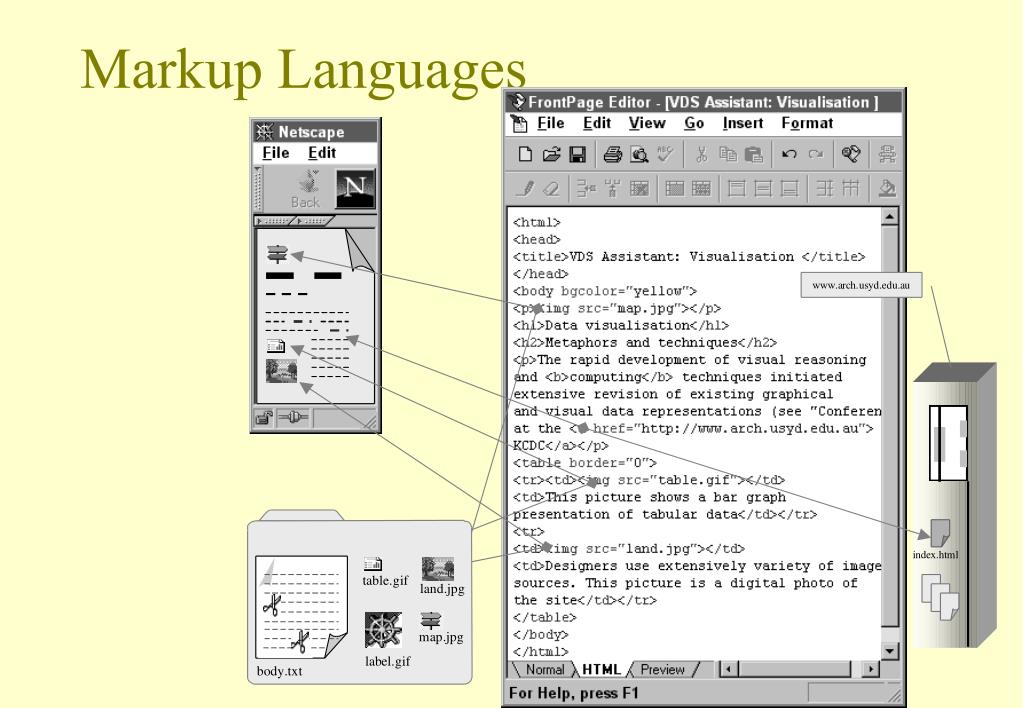Click the horizontal scrollbar left arrow
The image size is (1023, 708).
point(729,669)
